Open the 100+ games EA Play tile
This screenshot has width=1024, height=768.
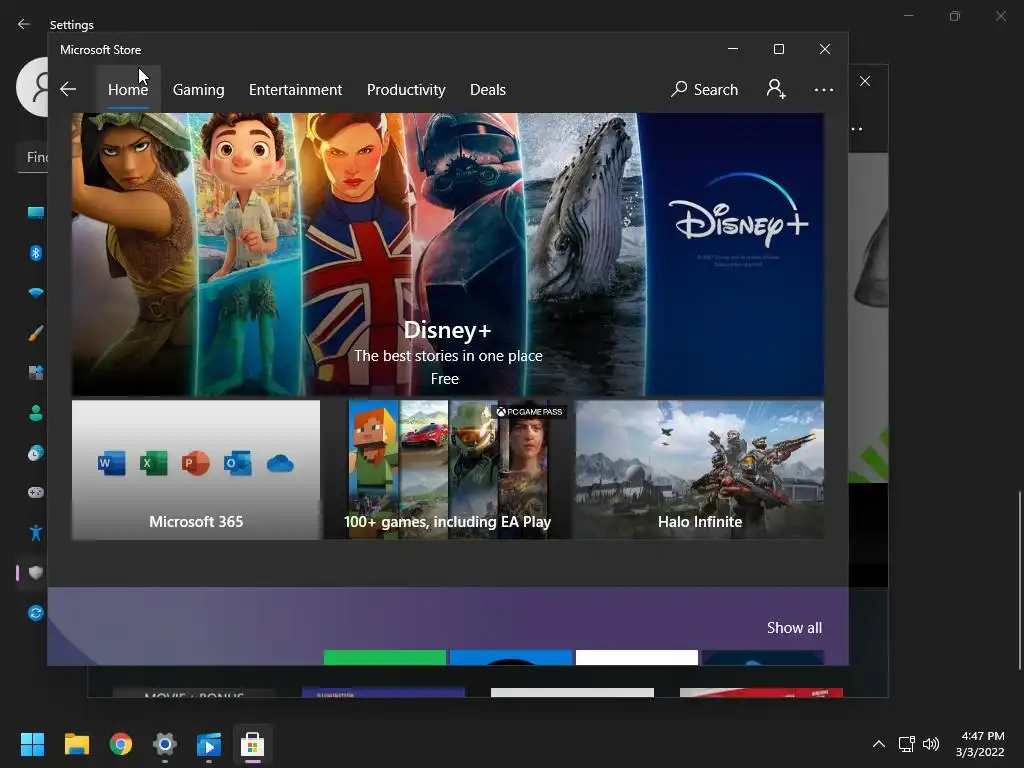(x=447, y=470)
